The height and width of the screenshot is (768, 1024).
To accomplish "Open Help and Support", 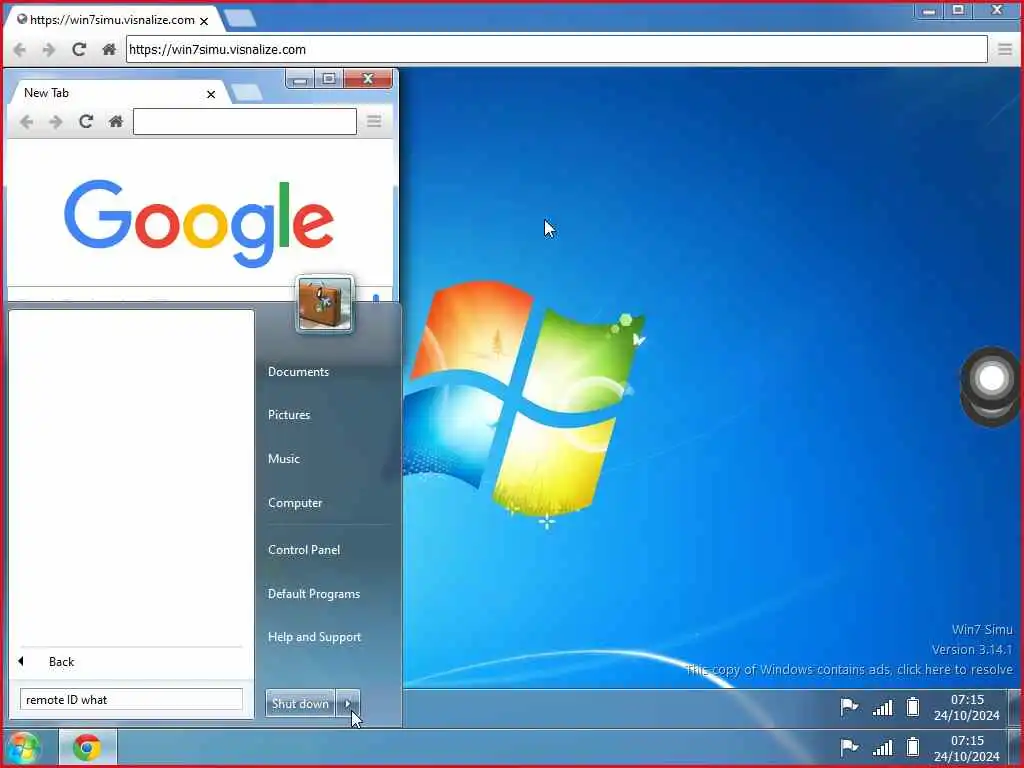I will coord(314,637).
